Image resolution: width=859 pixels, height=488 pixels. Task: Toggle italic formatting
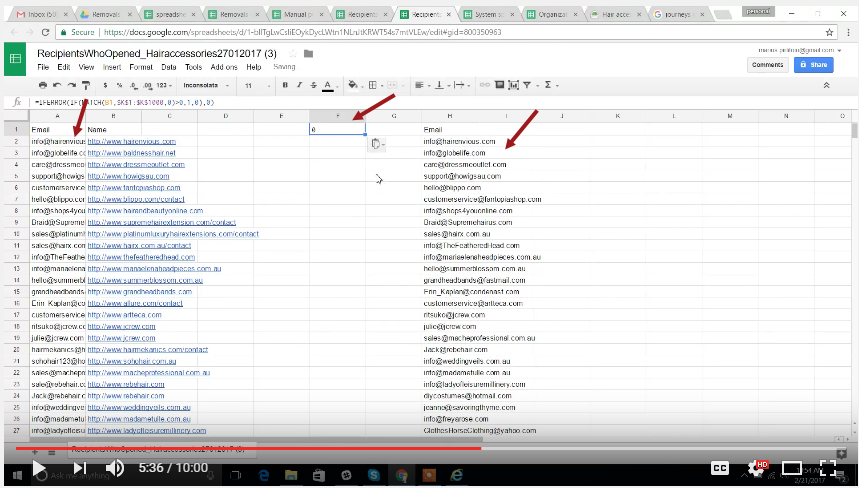(301, 86)
